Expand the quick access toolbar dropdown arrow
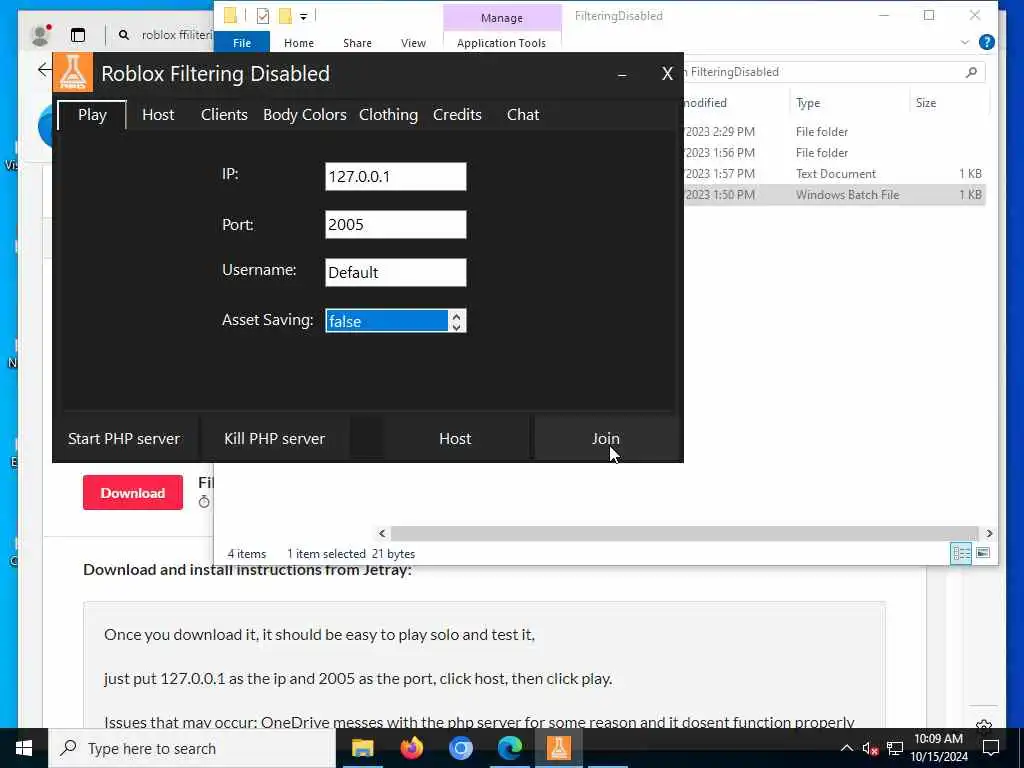Screen dimensions: 1024x768 [304, 16]
